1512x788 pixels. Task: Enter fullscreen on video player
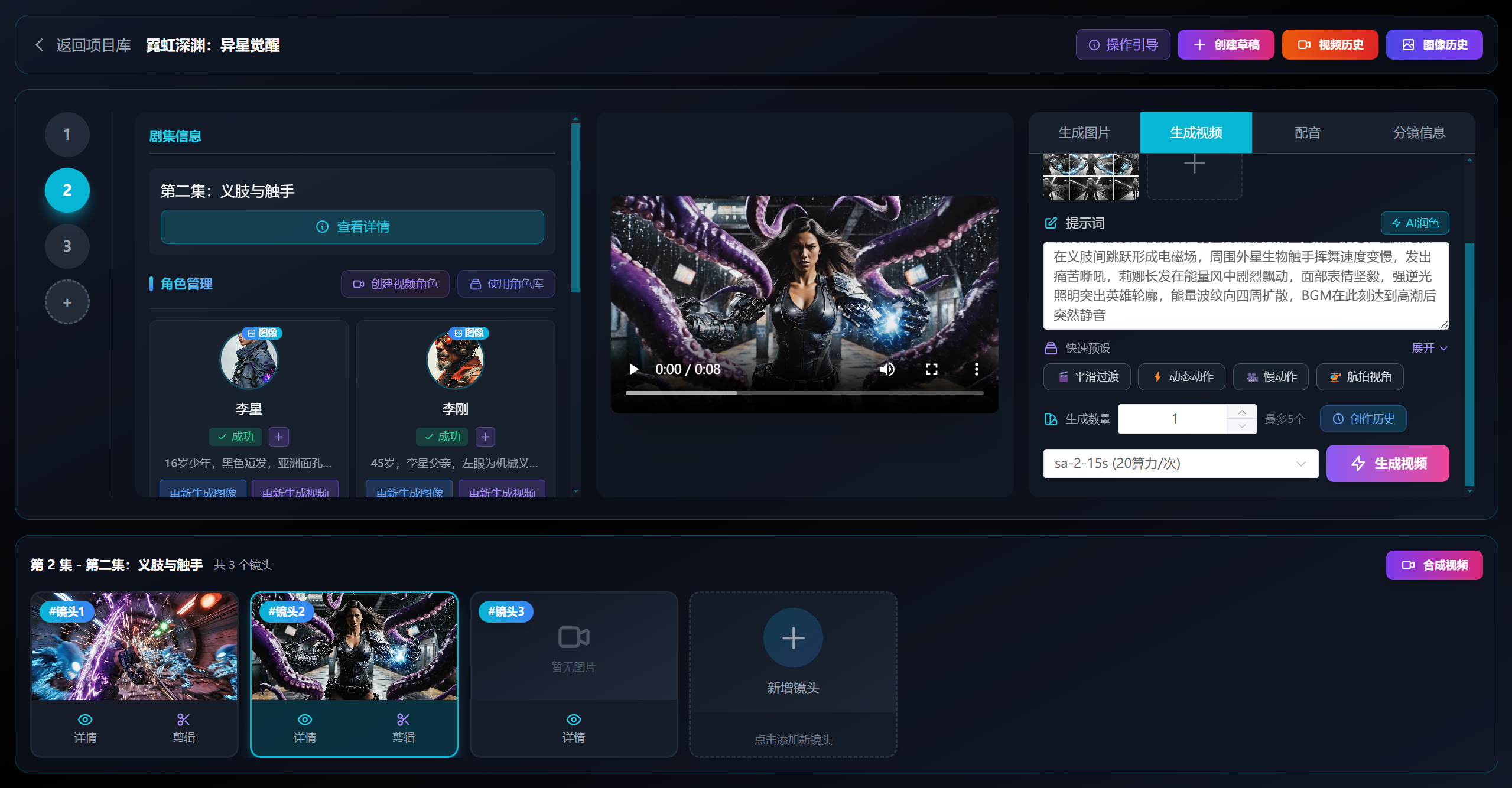[x=932, y=369]
